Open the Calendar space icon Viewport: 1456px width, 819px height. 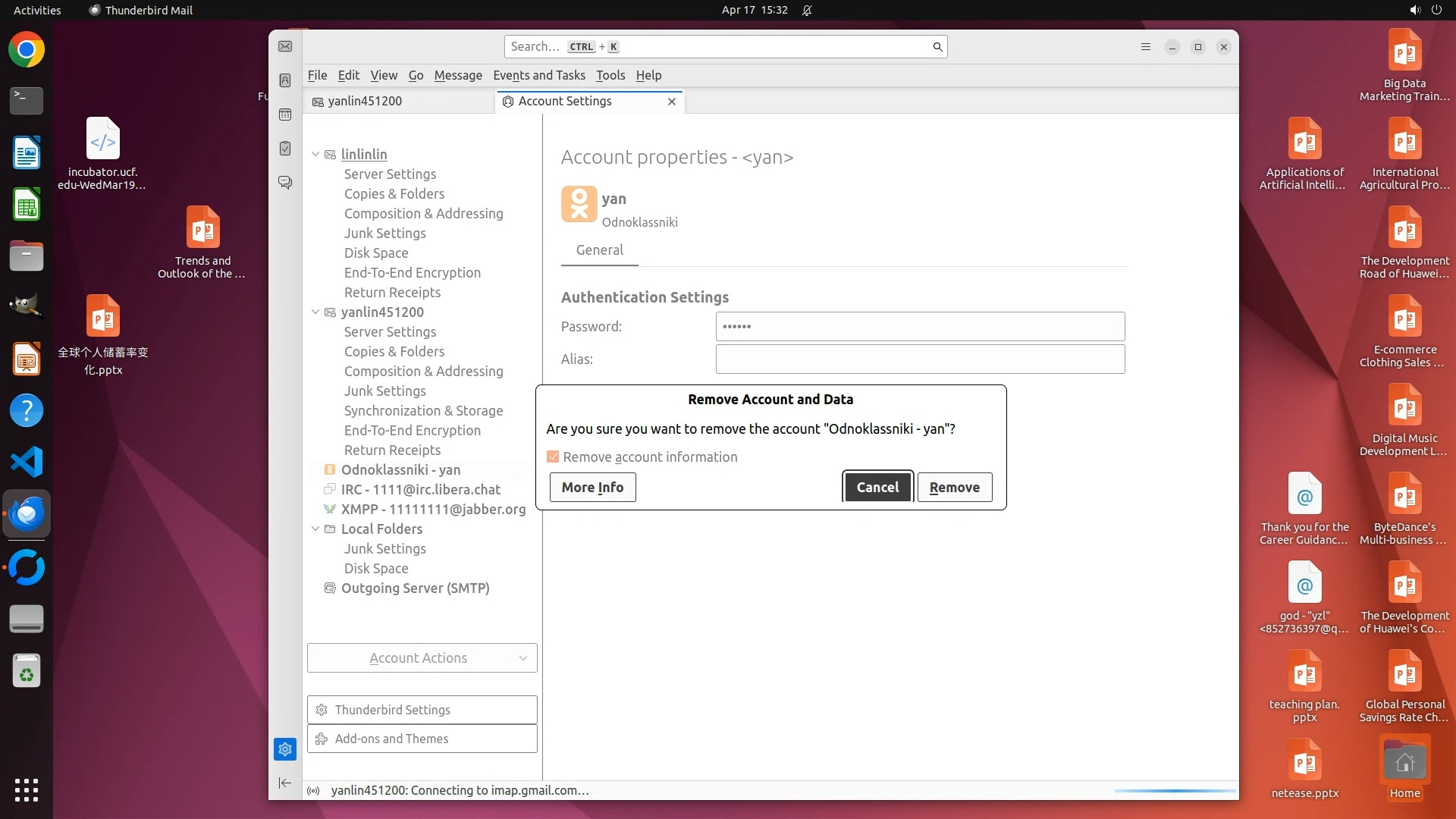click(285, 115)
